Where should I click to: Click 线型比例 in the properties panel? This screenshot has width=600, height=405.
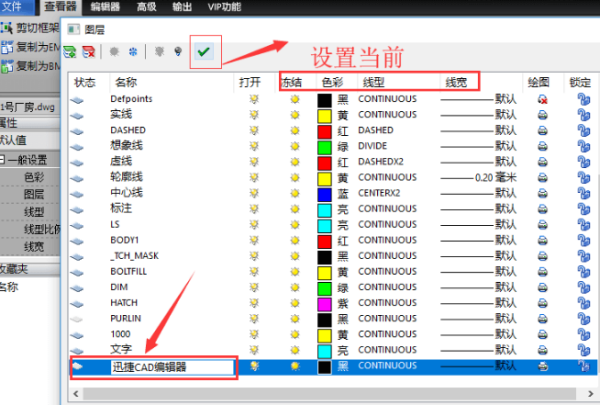[42, 229]
